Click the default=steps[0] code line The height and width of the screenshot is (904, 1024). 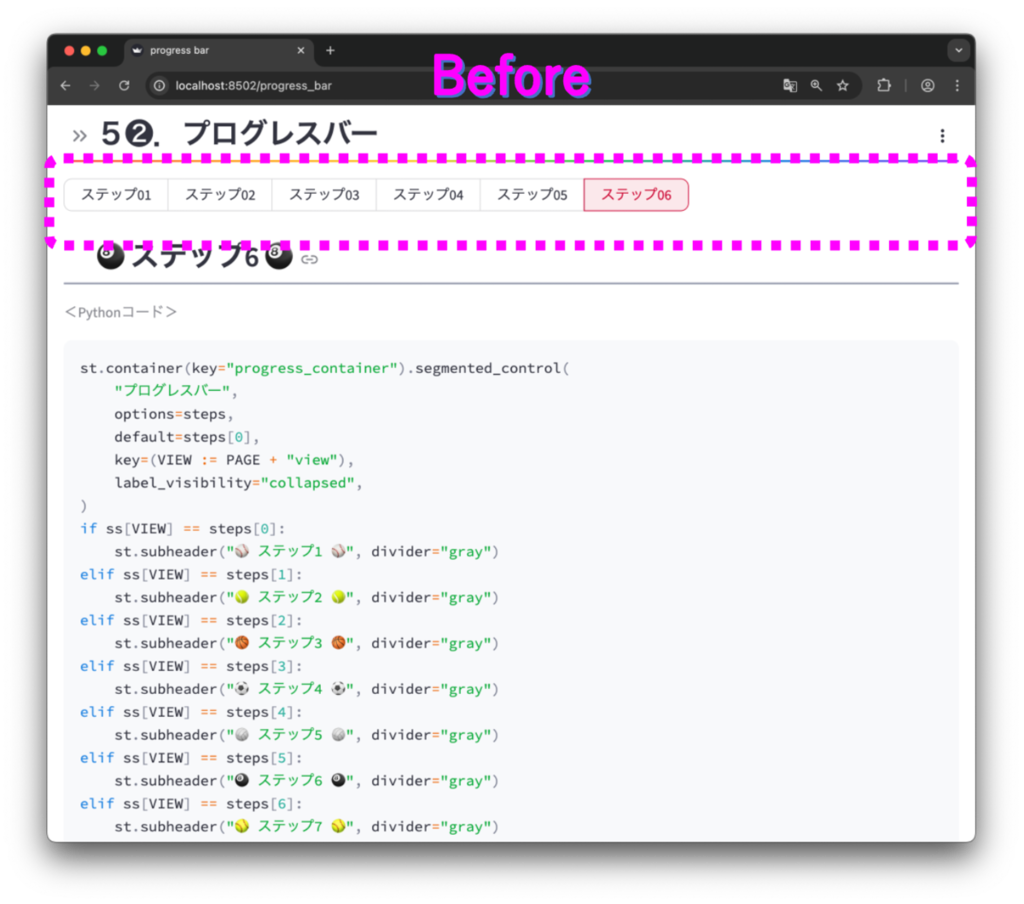[x=187, y=437]
